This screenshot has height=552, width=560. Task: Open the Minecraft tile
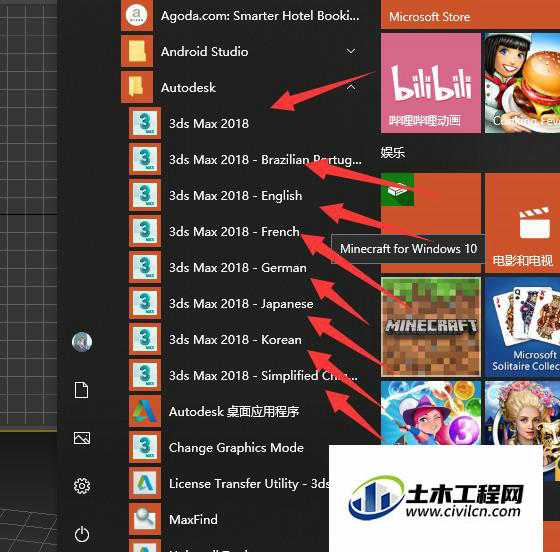point(431,327)
